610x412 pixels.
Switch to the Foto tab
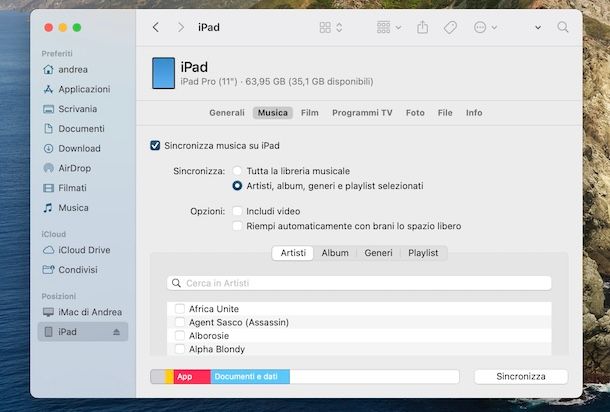pyautogui.click(x=415, y=113)
